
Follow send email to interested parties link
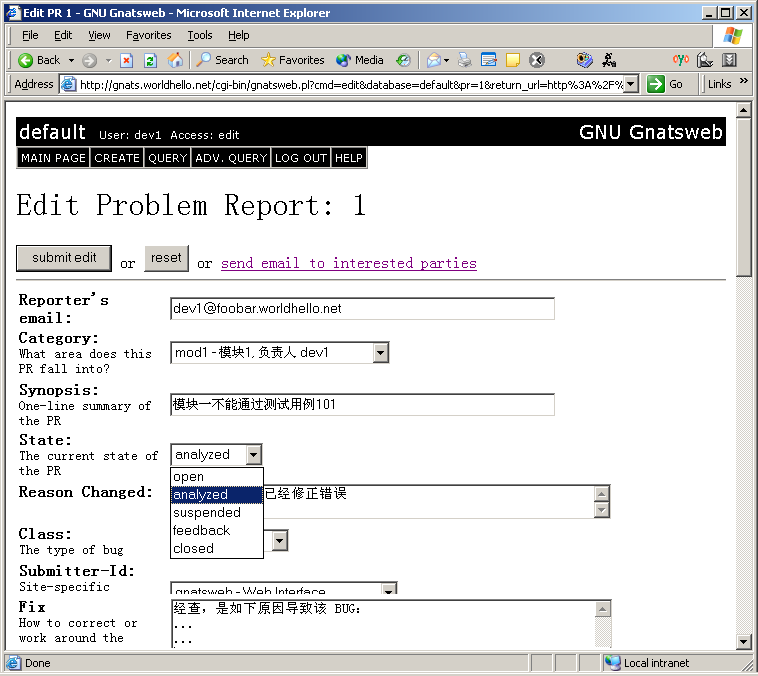(349, 263)
